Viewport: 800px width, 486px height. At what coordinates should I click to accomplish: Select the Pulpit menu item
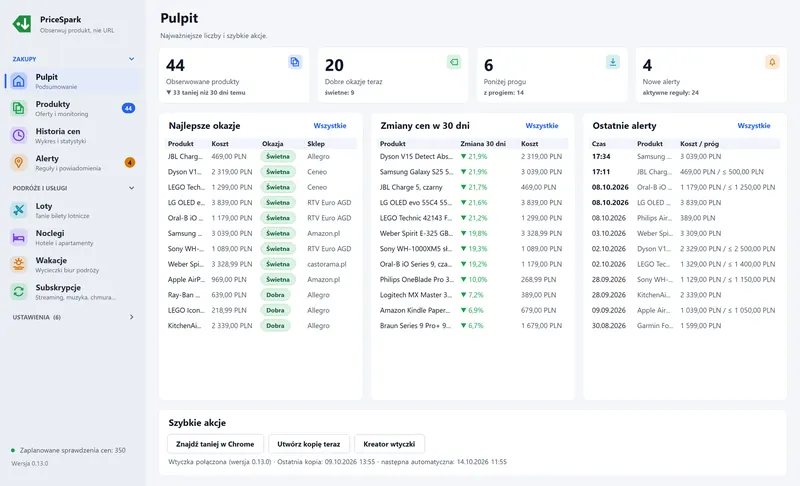74,81
